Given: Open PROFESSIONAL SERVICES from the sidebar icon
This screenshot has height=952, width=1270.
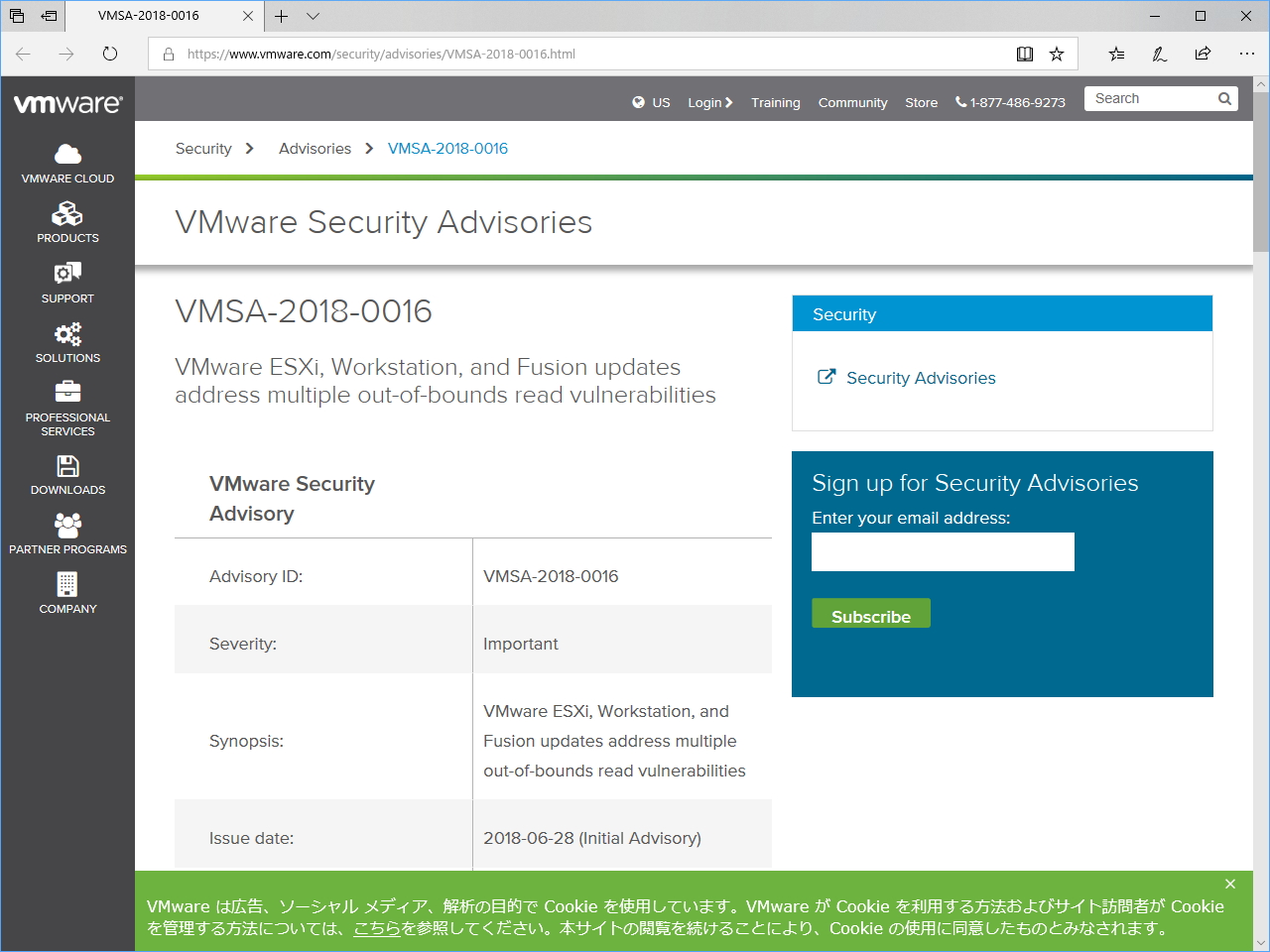Looking at the screenshot, I should point(67,393).
